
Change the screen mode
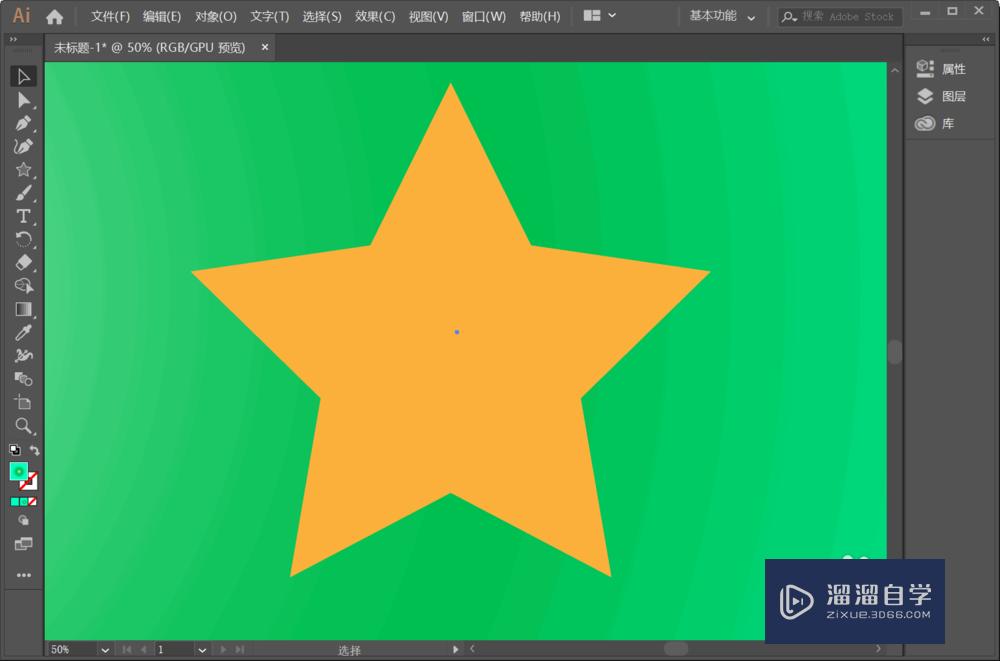(x=24, y=544)
